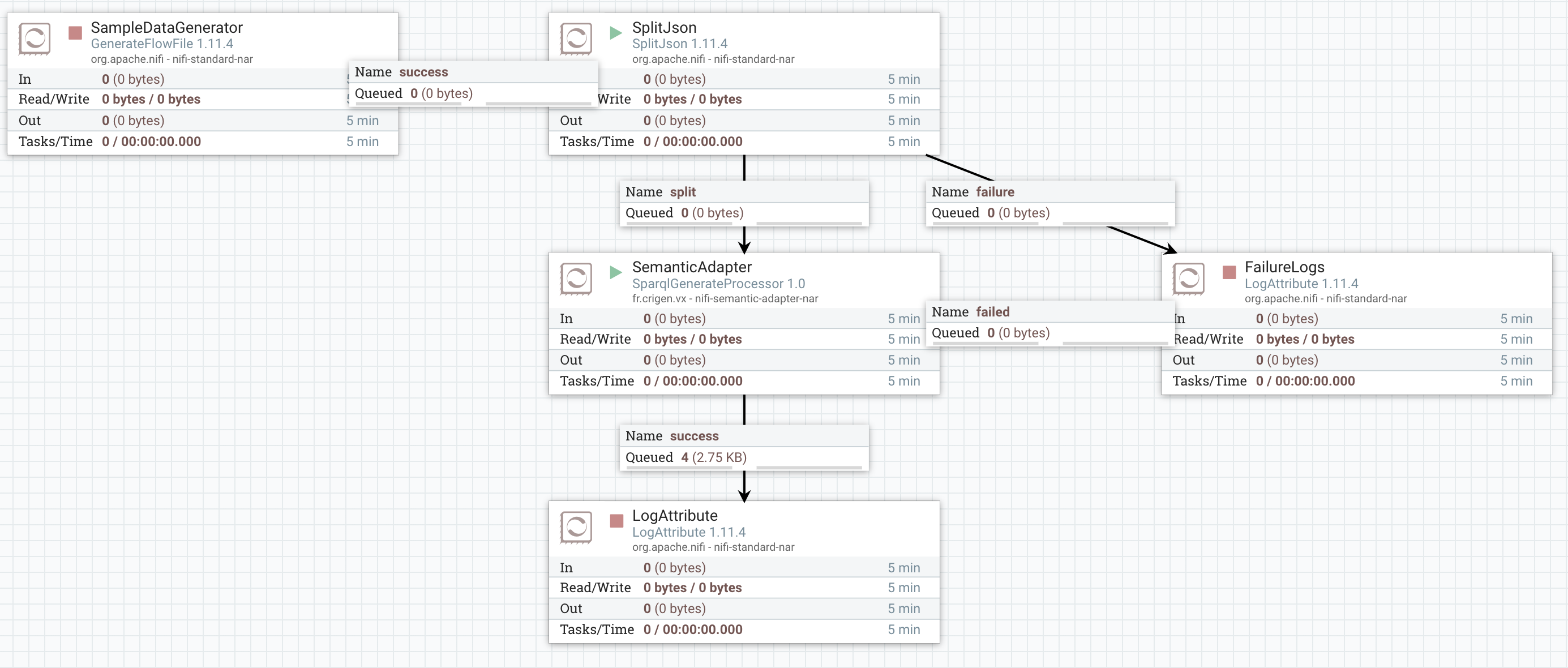This screenshot has width=1568, height=668.
Task: Click the stopped status square on FailureLogs
Action: coord(1229,272)
